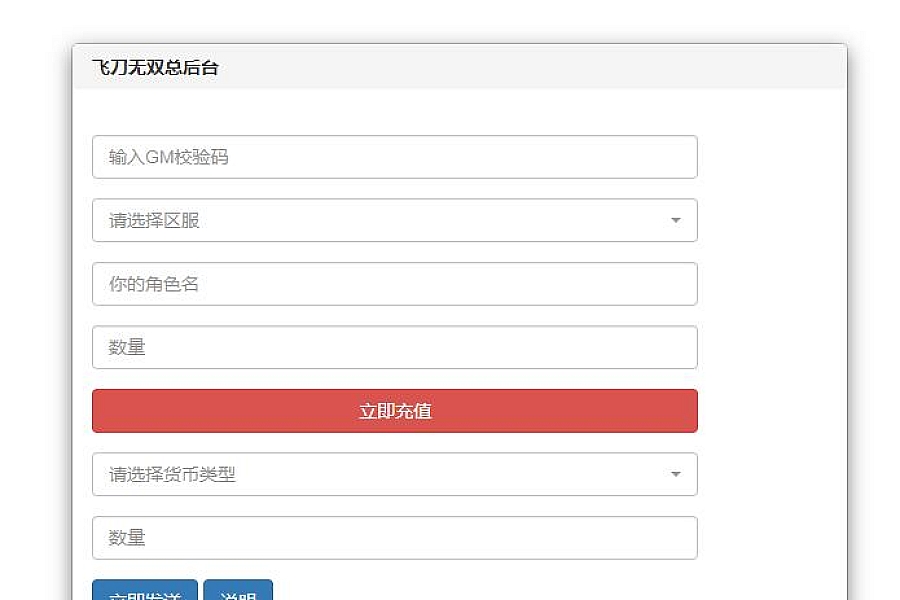Click the 飞刀无双总后台 panel heading

point(155,68)
